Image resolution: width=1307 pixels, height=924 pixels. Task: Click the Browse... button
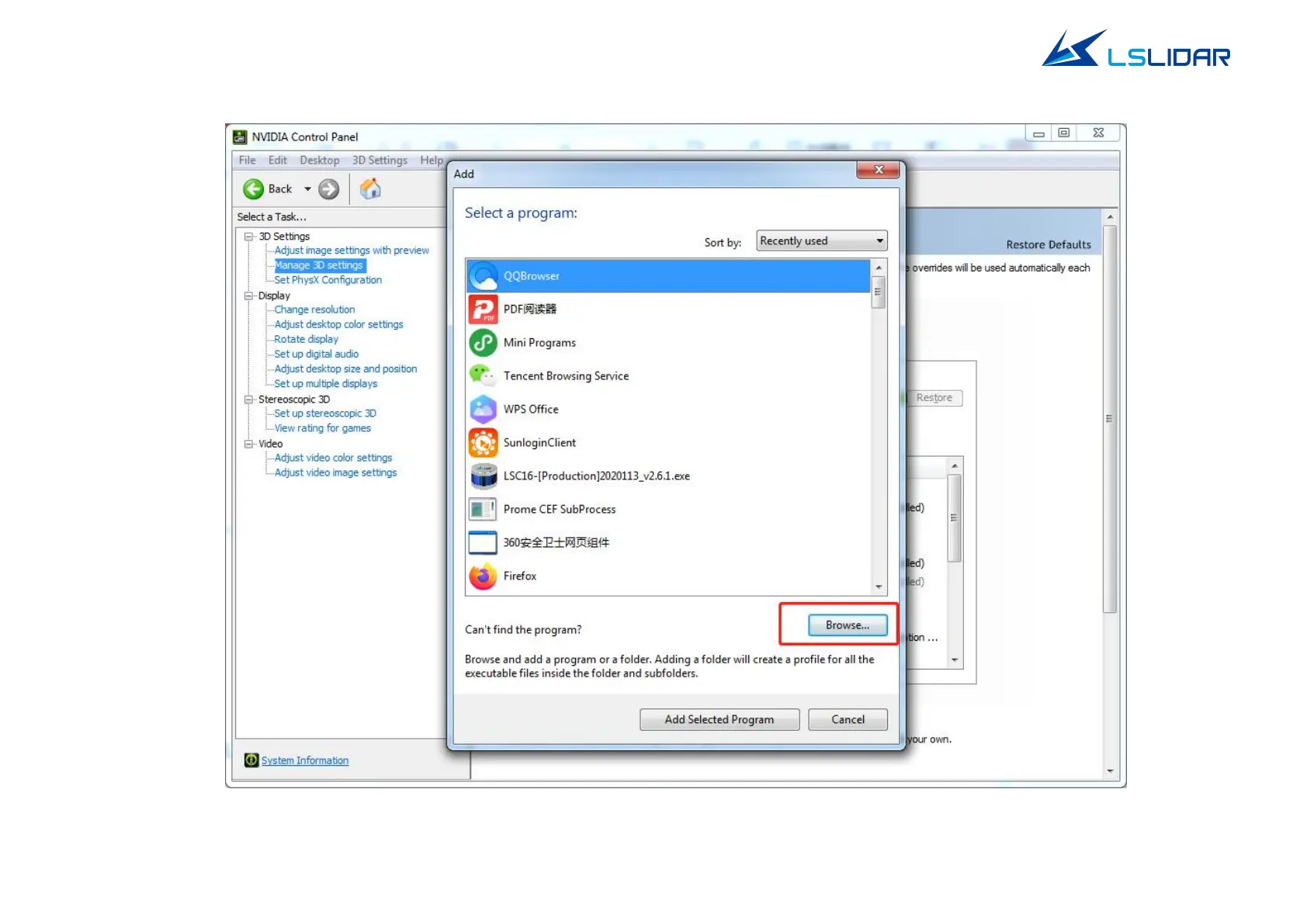(x=848, y=625)
